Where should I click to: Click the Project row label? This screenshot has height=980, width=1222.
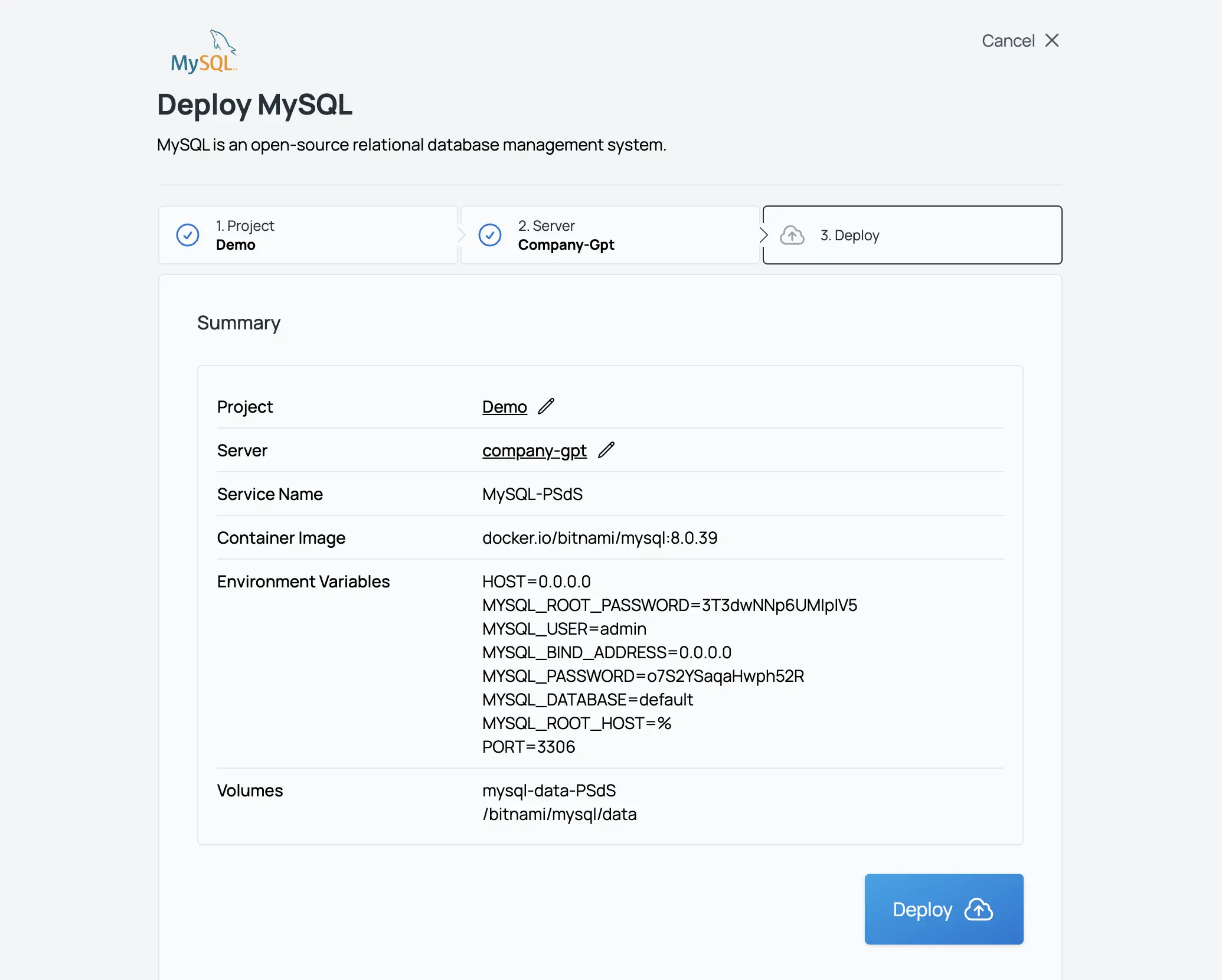tap(245, 407)
